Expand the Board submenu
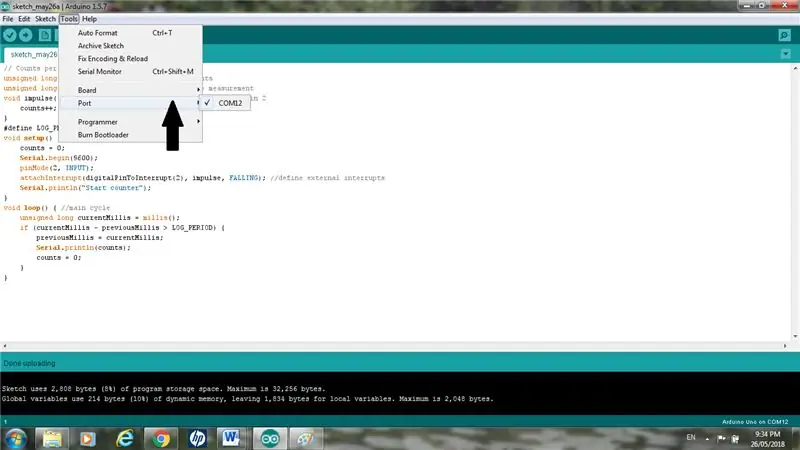 click(131, 90)
